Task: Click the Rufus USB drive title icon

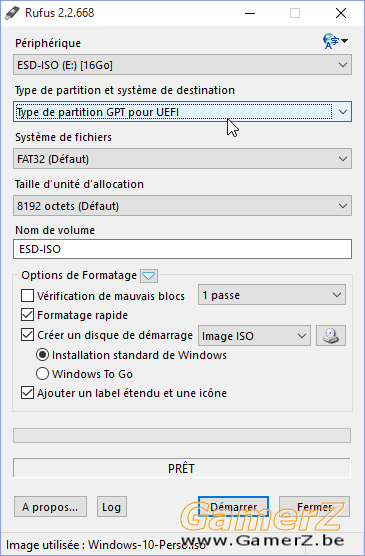Action: [x=12, y=13]
